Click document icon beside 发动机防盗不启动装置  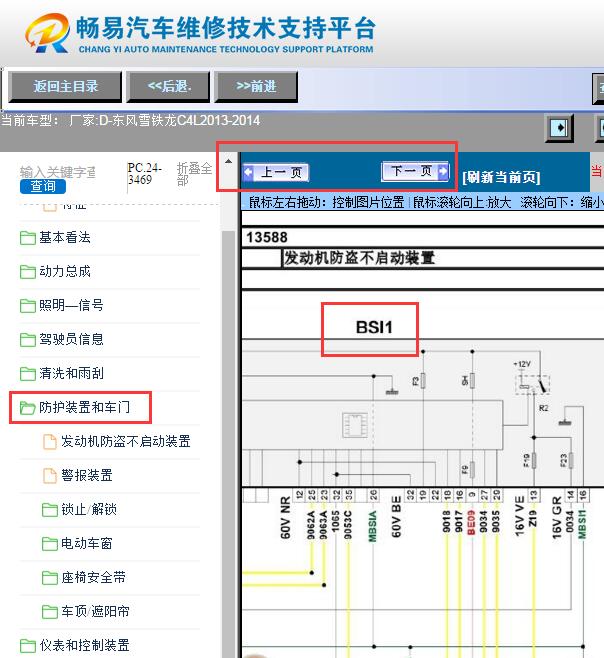[x=50, y=441]
